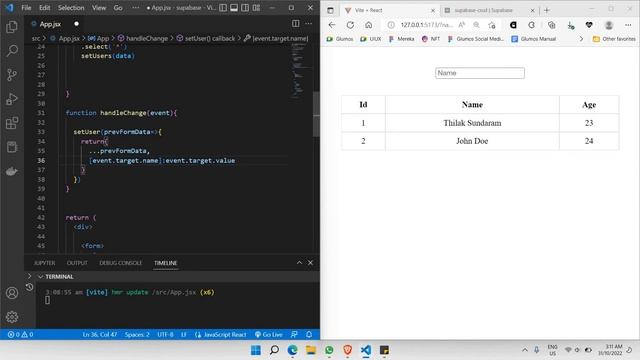Open the Glumos Manual bookmark
Screen dimensions: 640x360
pyautogui.click(x=534, y=39)
